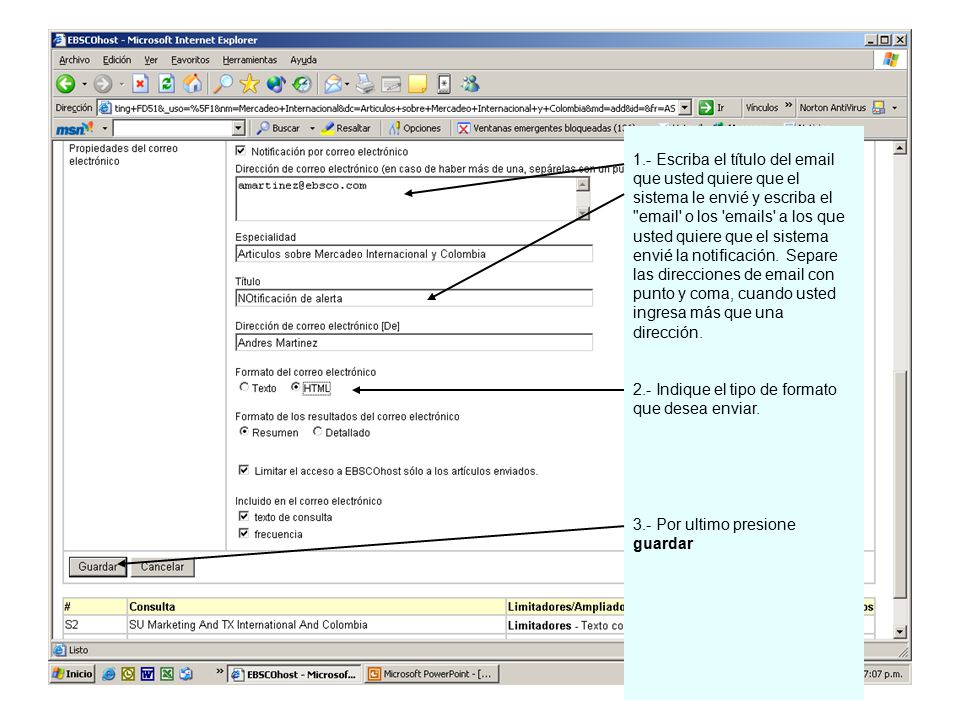Screen dimensions: 960x720
Task: Open the Archivo menu
Action: point(74,60)
